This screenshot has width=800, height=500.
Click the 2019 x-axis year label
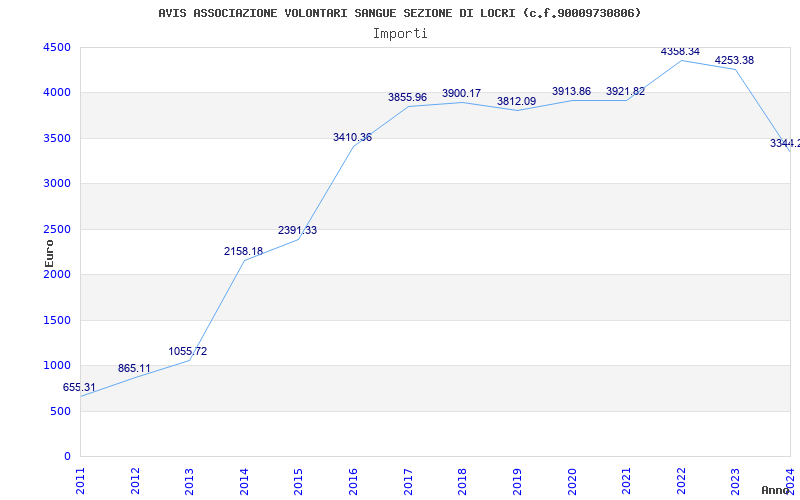coord(517,481)
